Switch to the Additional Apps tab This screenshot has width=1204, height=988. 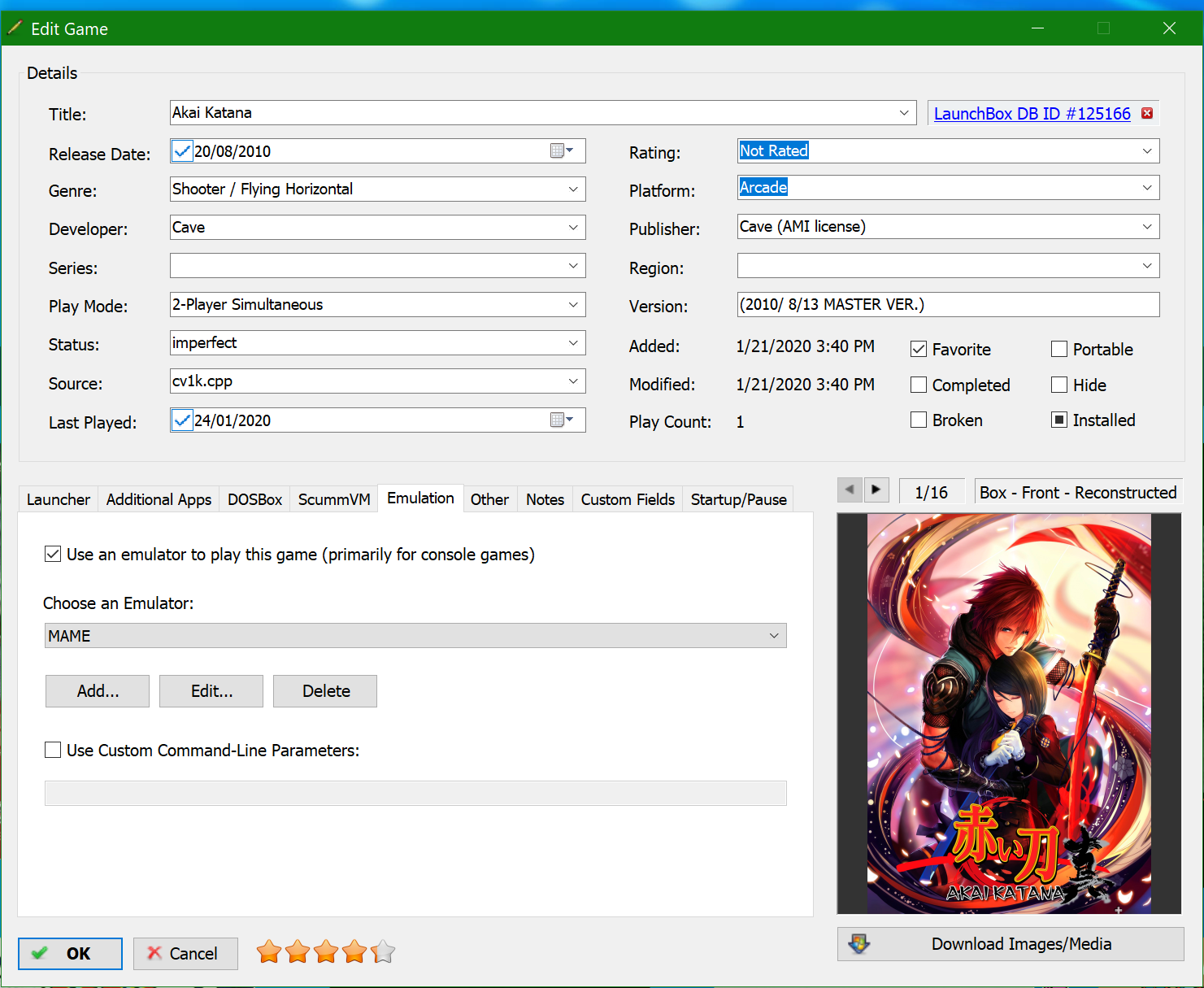coord(159,499)
